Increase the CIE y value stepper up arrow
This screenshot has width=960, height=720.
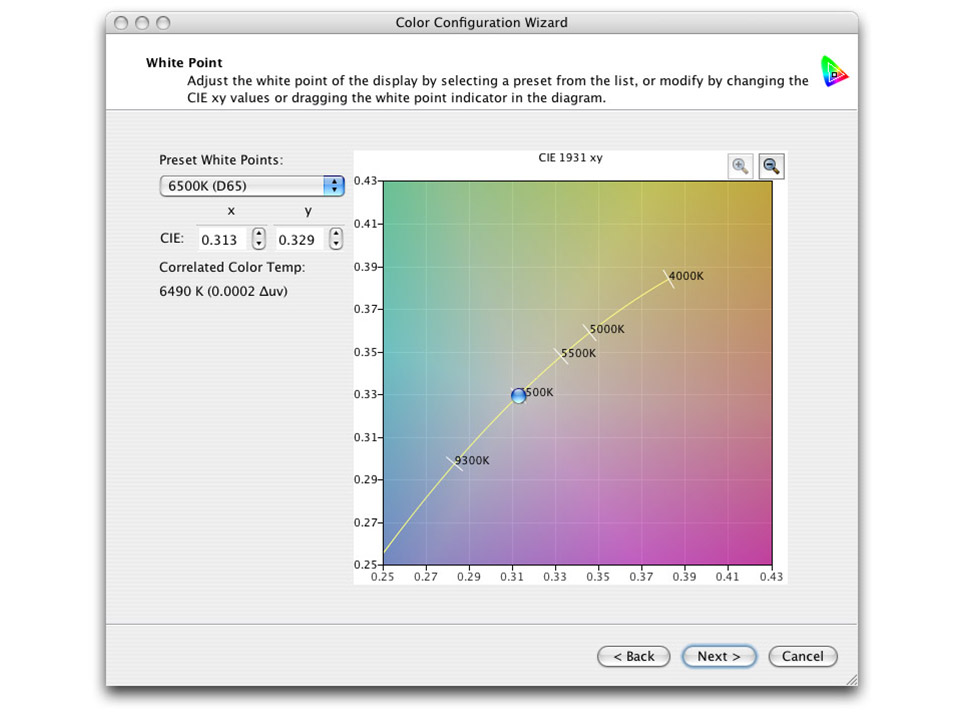(x=336, y=233)
